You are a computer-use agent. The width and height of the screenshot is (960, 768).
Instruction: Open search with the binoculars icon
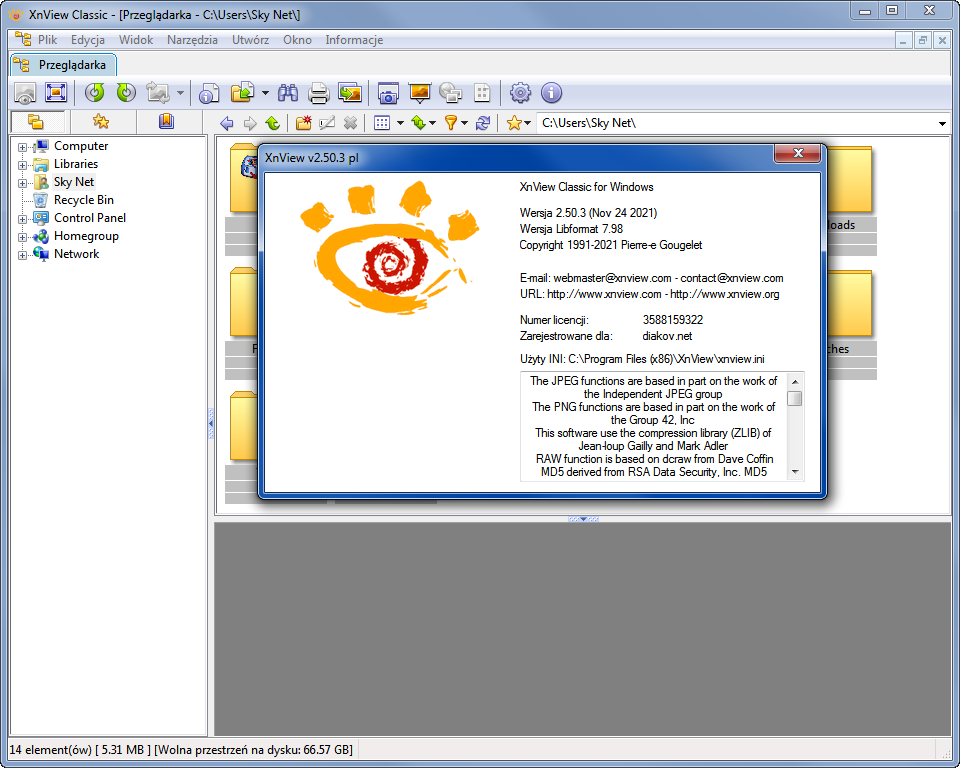tap(288, 93)
